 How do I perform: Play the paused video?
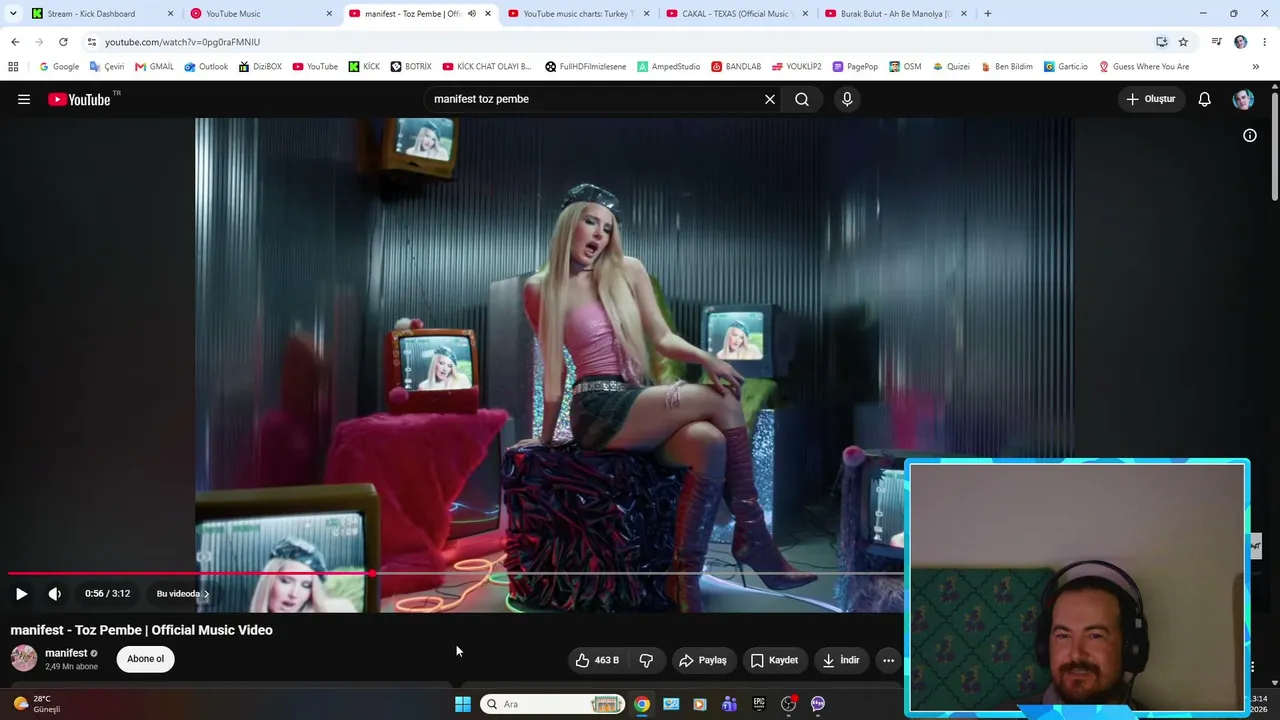[21, 594]
